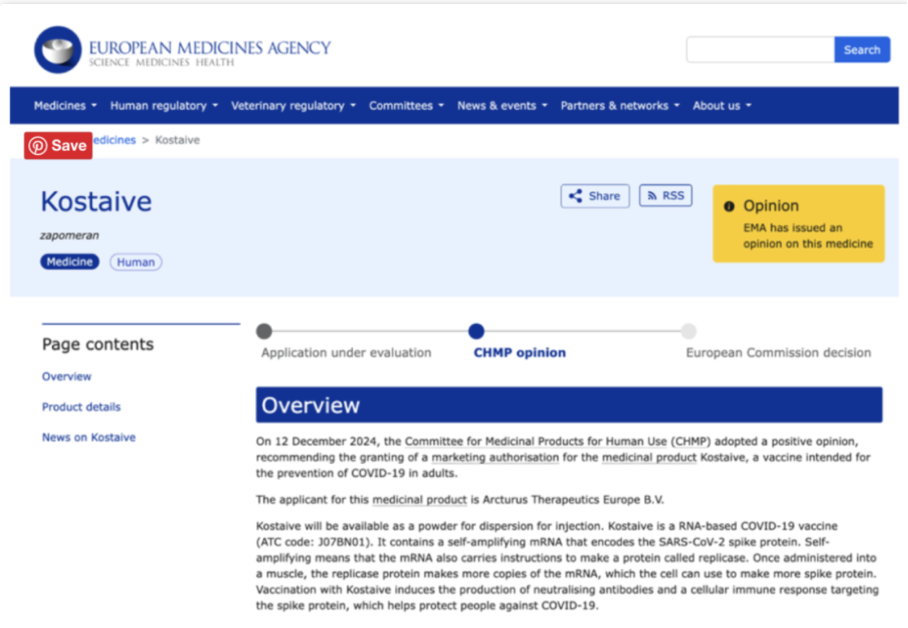Open the News & events menu
The width and height of the screenshot is (908, 628).
coord(502,105)
